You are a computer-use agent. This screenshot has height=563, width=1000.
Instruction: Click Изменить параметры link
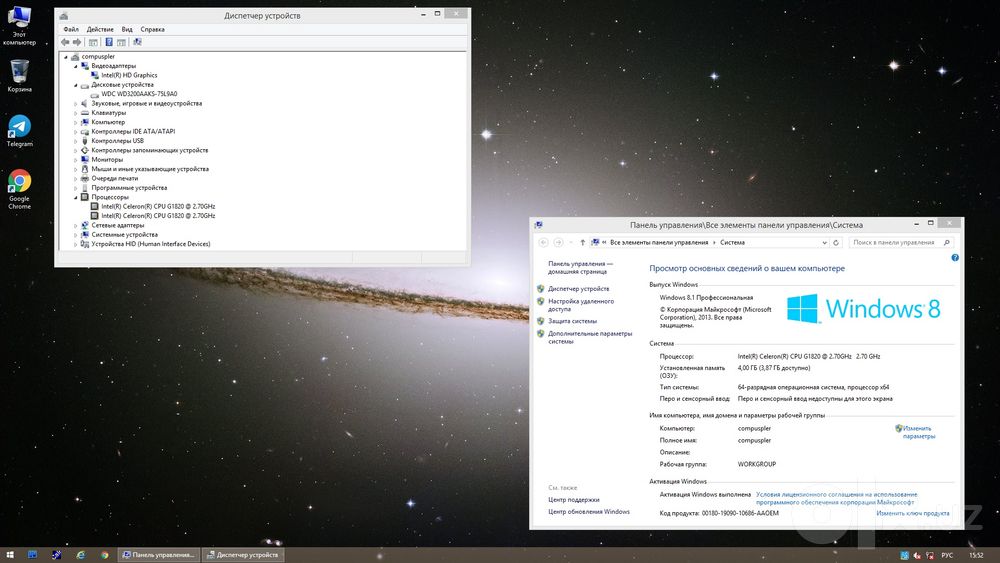tap(918, 432)
